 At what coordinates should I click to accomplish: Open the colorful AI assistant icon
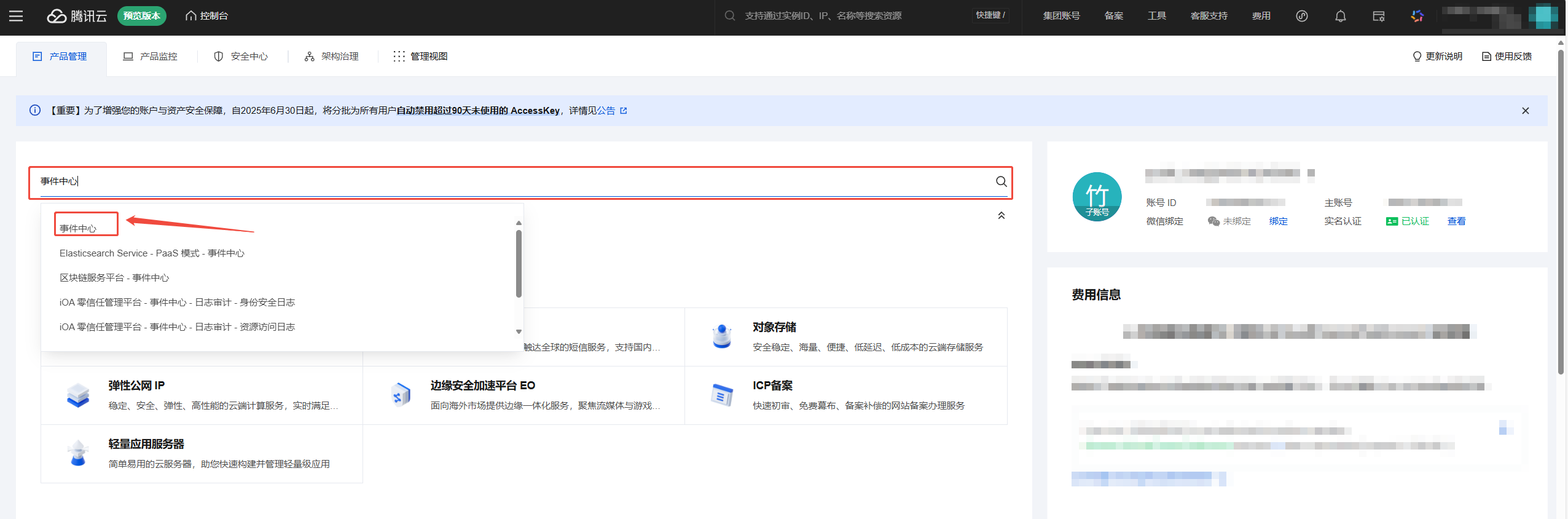pos(1417,16)
